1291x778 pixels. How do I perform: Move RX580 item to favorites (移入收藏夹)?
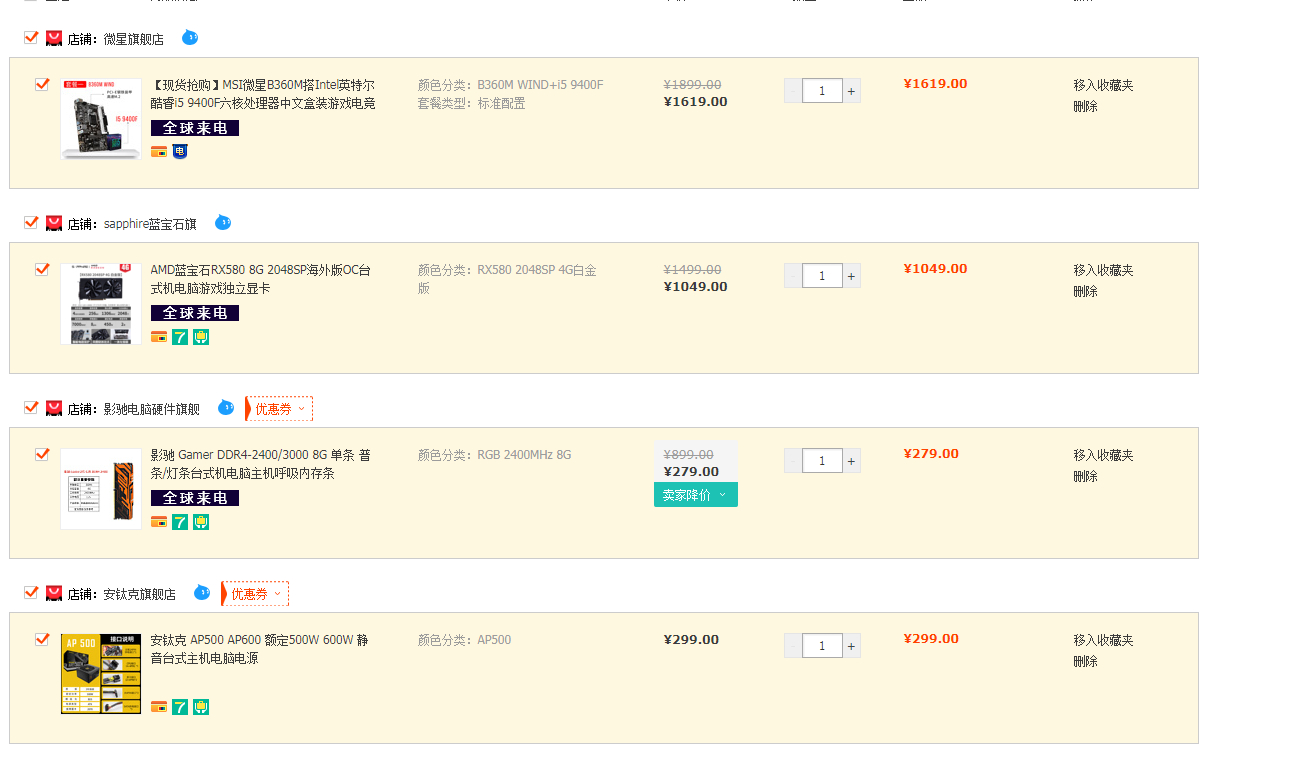coord(1103,270)
